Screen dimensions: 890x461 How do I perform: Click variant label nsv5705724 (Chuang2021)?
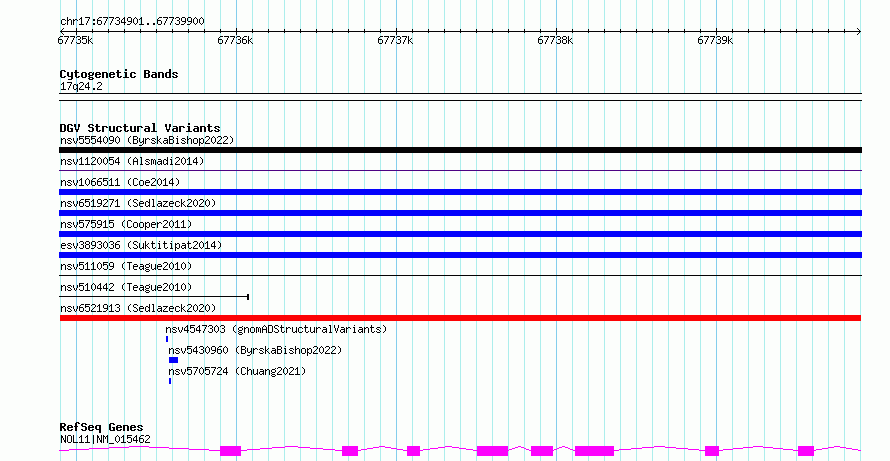(x=237, y=371)
